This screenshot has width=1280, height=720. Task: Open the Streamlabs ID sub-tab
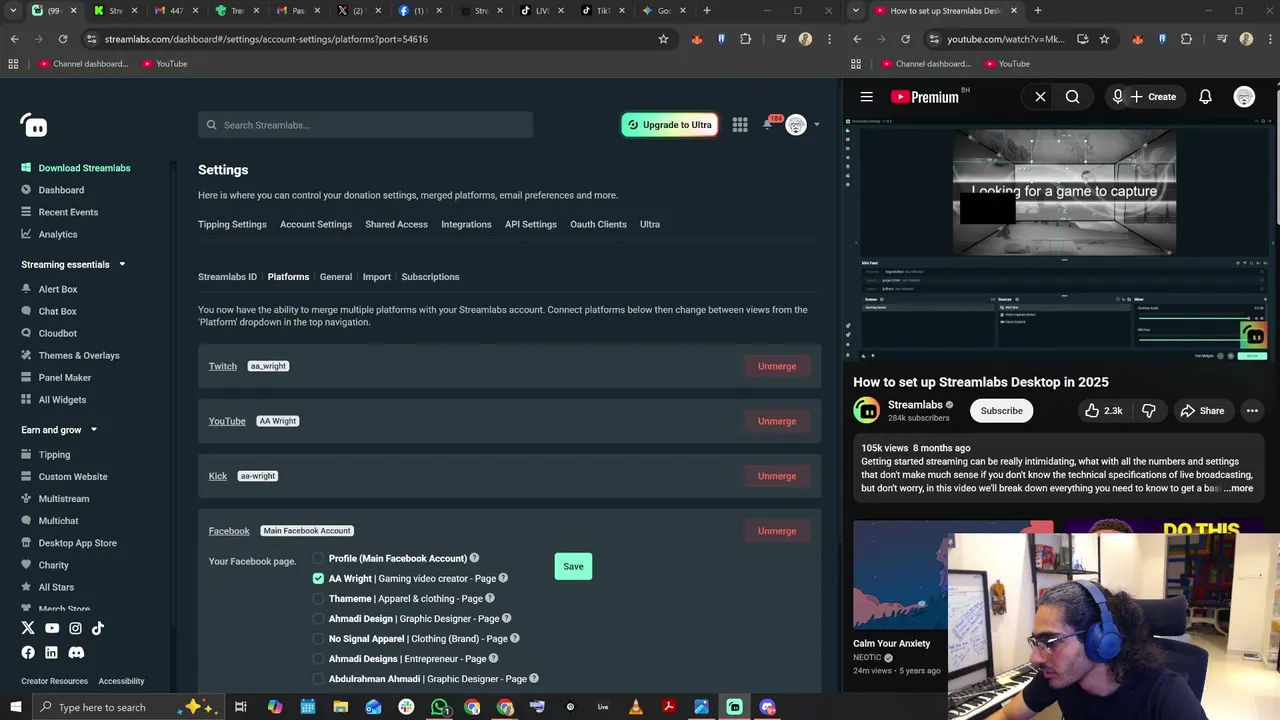227,277
